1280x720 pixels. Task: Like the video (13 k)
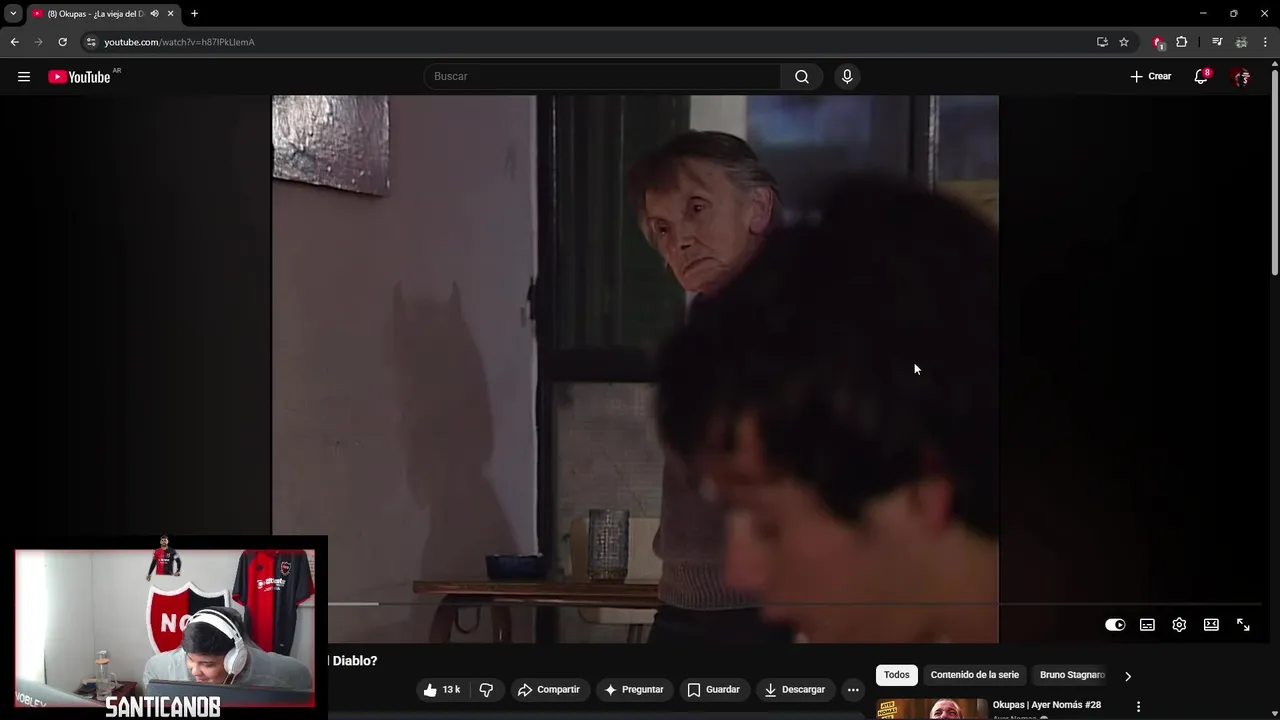[442, 690]
